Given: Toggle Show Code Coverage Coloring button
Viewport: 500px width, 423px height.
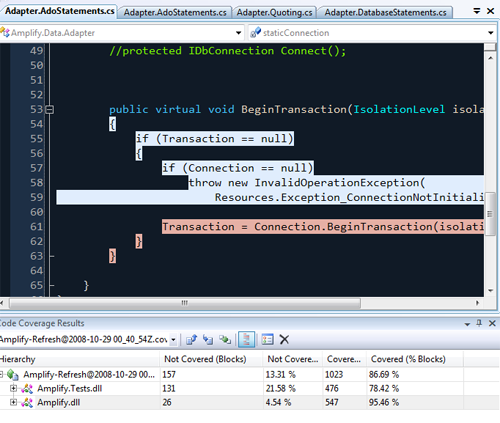Looking at the screenshot, I should coord(246,340).
